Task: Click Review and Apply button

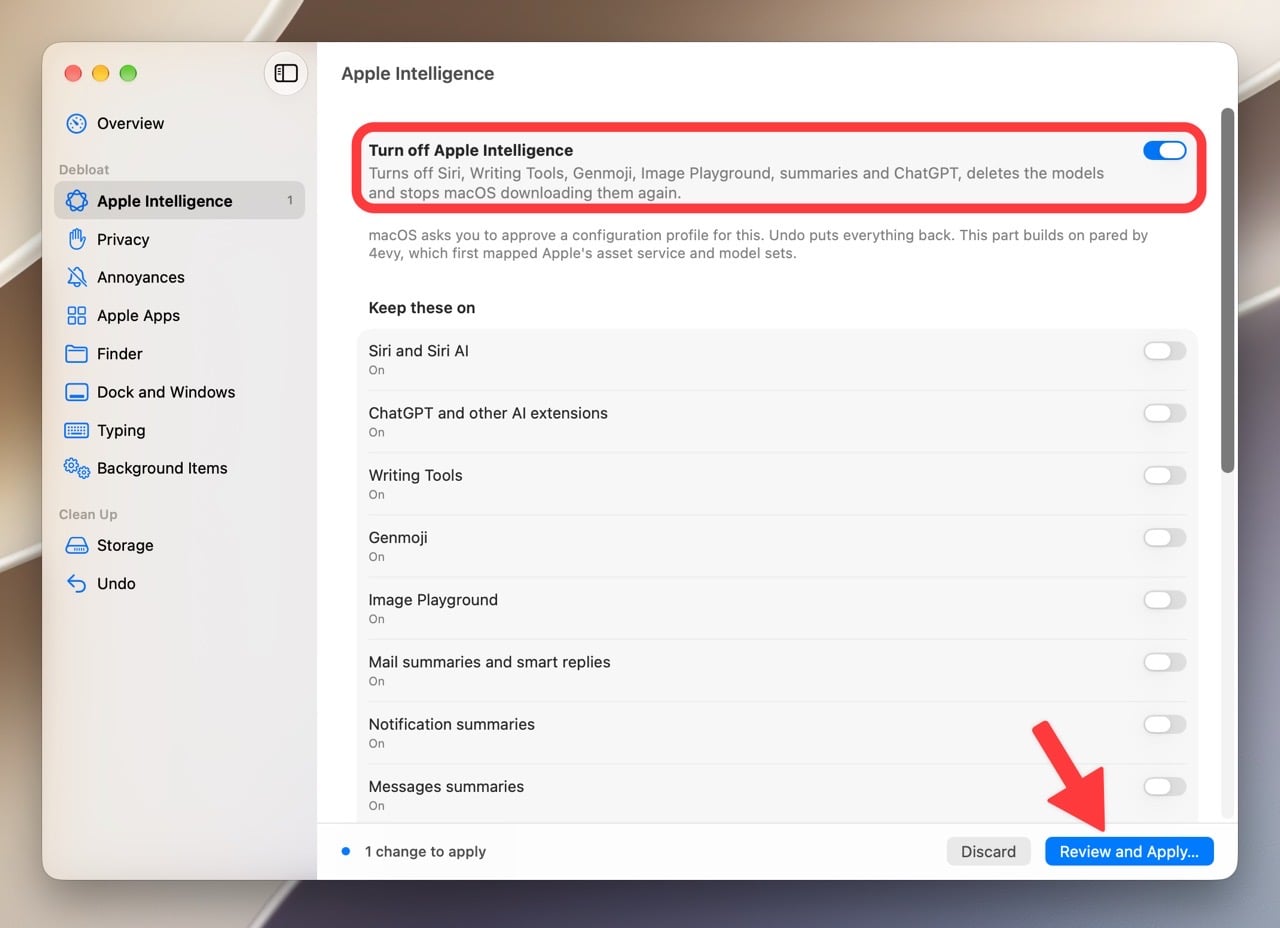Action: pos(1129,852)
